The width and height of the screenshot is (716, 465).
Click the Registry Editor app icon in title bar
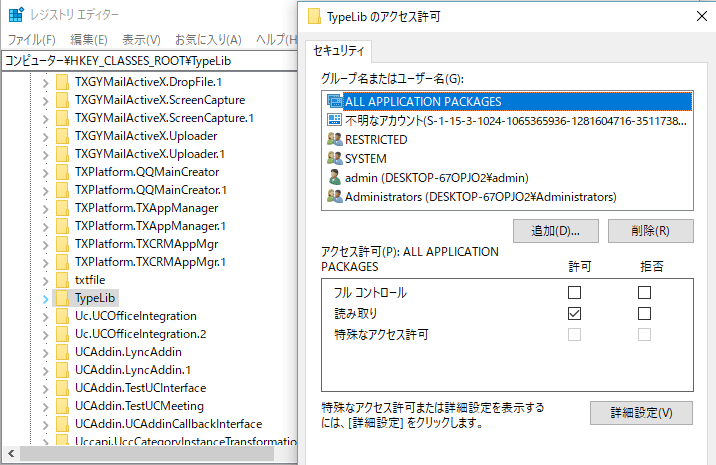tap(16, 15)
